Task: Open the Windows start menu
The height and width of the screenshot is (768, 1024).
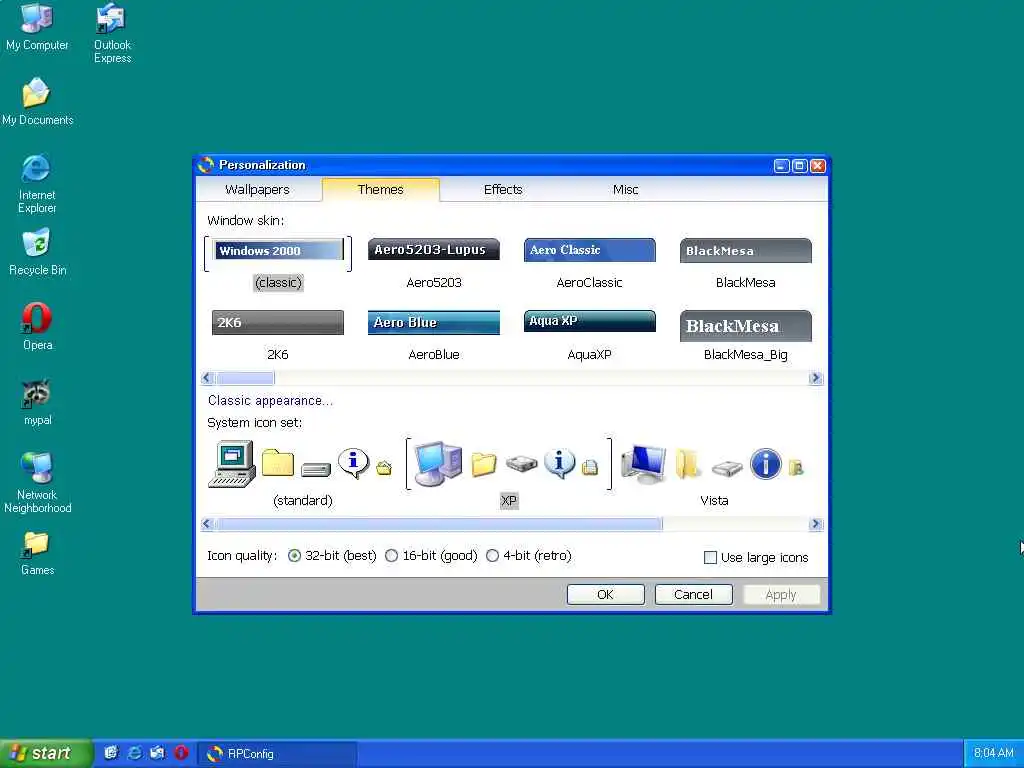Action: [x=46, y=754]
